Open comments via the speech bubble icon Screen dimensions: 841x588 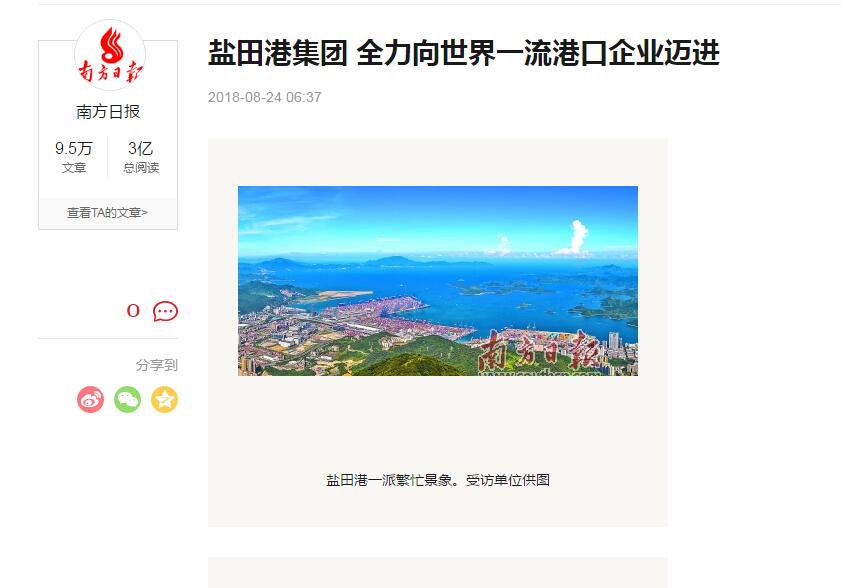(165, 311)
